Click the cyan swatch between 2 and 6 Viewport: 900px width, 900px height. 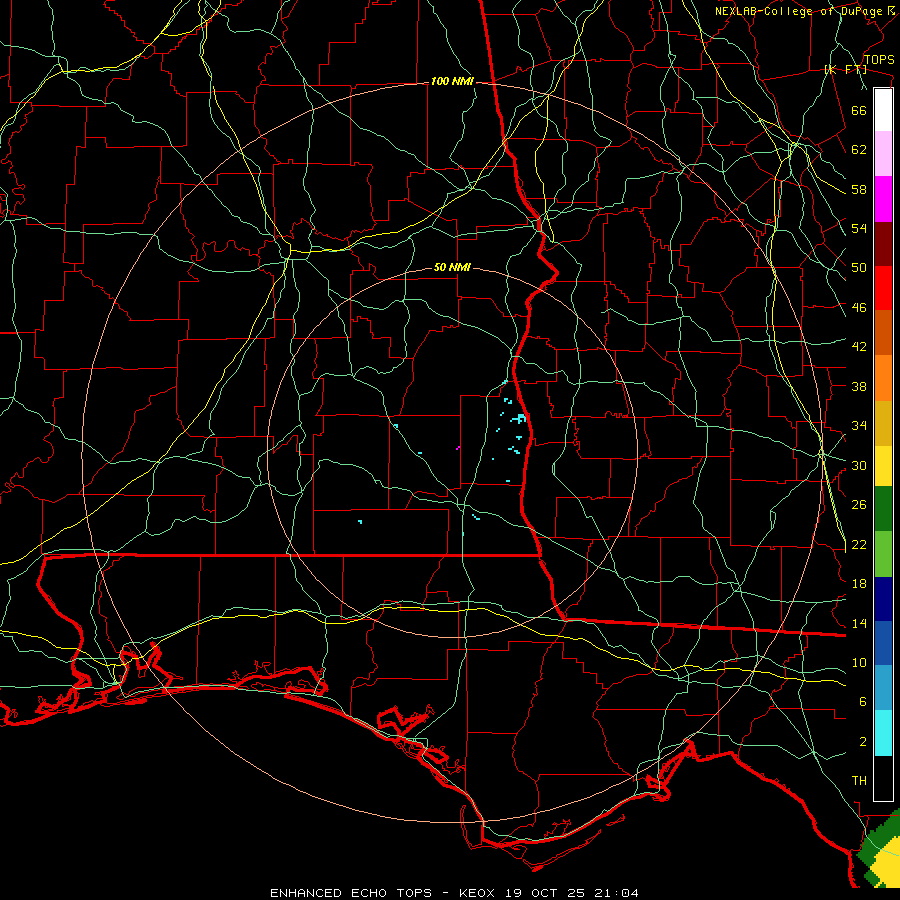(x=883, y=733)
